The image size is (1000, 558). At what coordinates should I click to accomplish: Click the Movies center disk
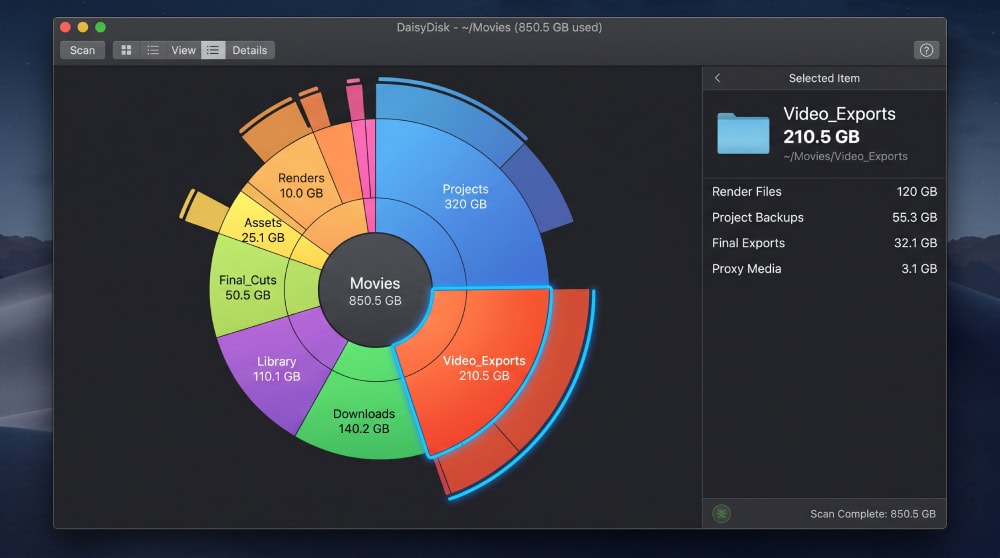(x=375, y=290)
